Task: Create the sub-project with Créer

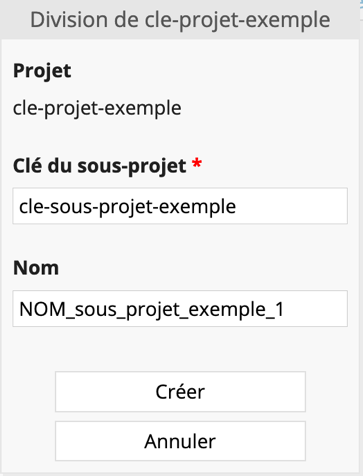Action: click(x=180, y=392)
